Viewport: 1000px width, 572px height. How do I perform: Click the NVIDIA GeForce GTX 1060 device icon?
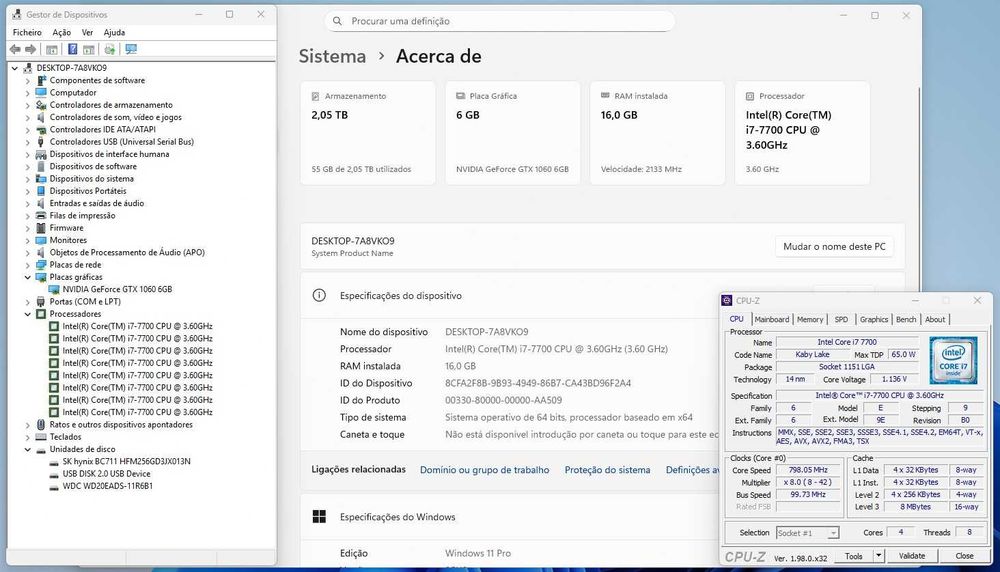point(54,290)
